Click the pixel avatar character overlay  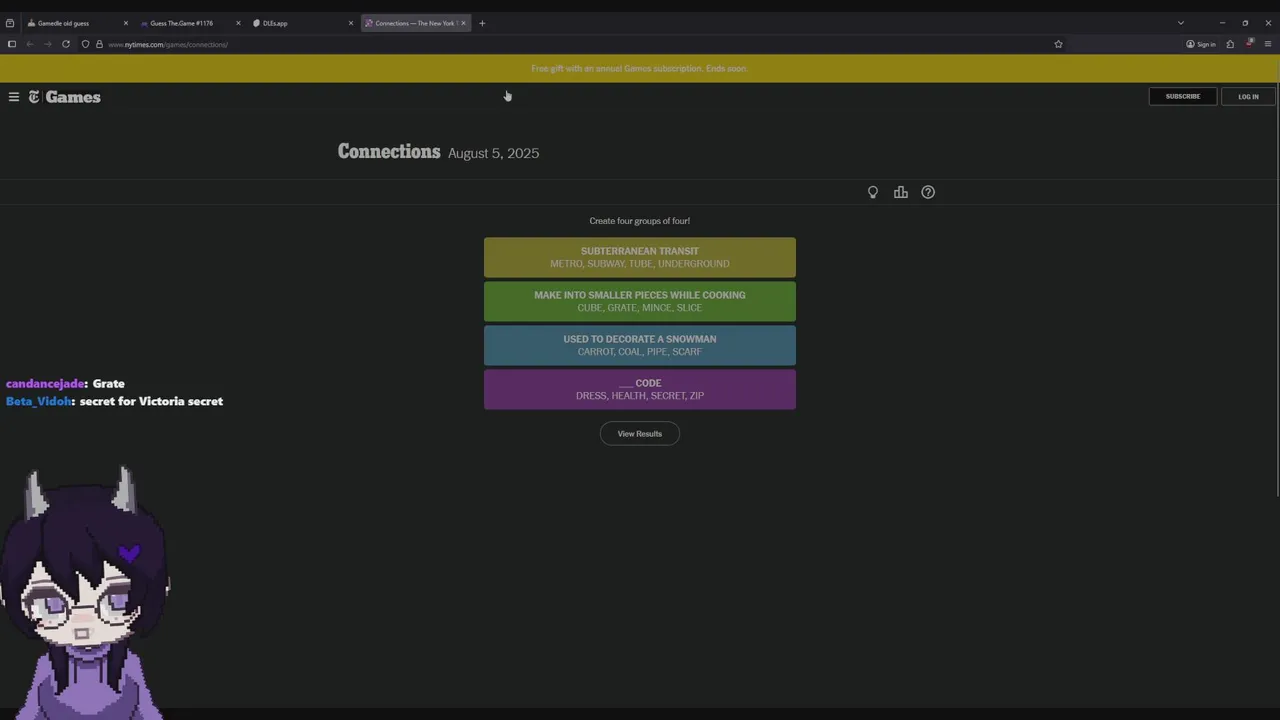[85, 593]
